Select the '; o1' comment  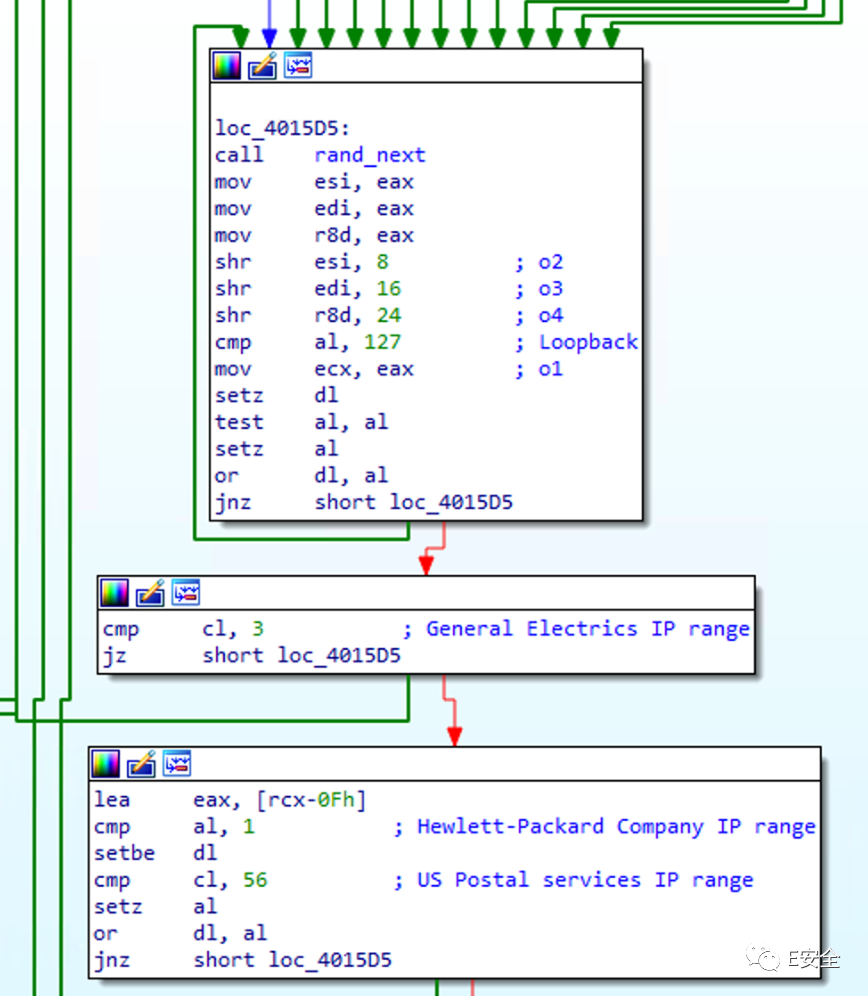539,368
